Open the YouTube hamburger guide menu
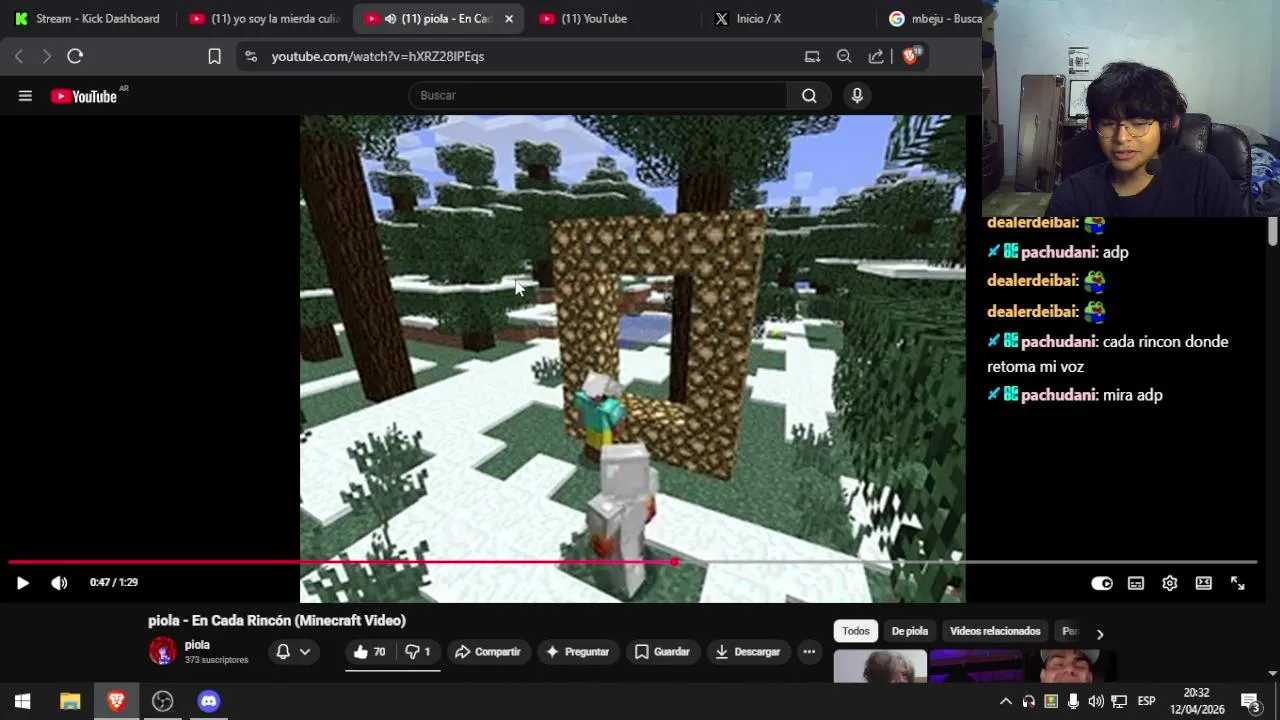 (25, 96)
